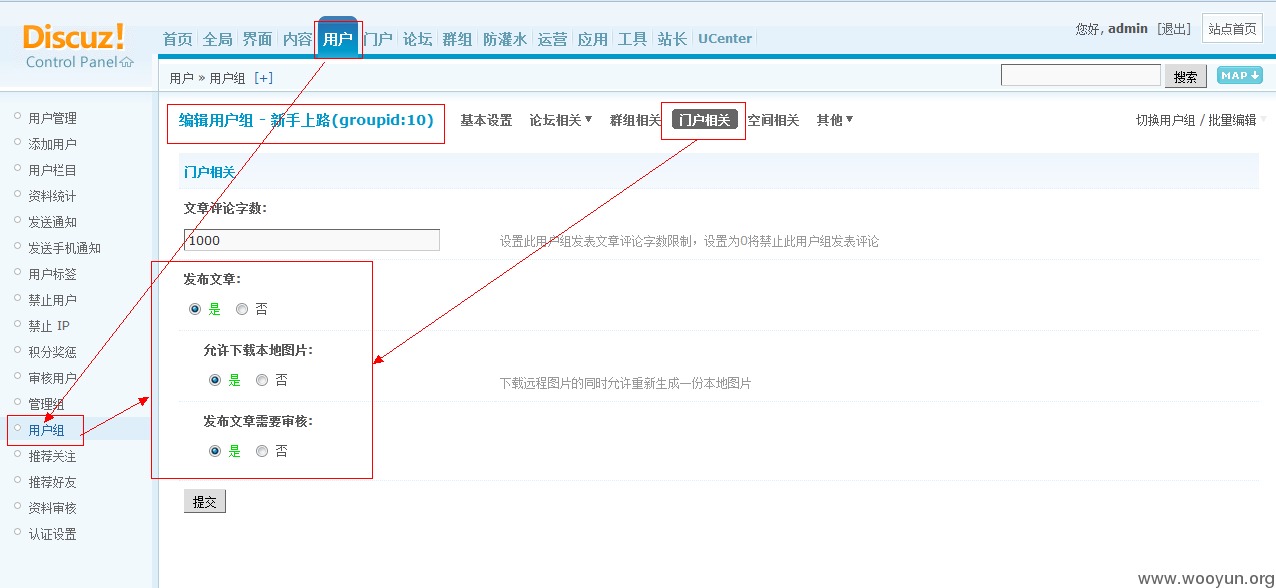Open 资料审核 in sidebar
Viewport: 1276px width, 588px height.
click(x=52, y=508)
